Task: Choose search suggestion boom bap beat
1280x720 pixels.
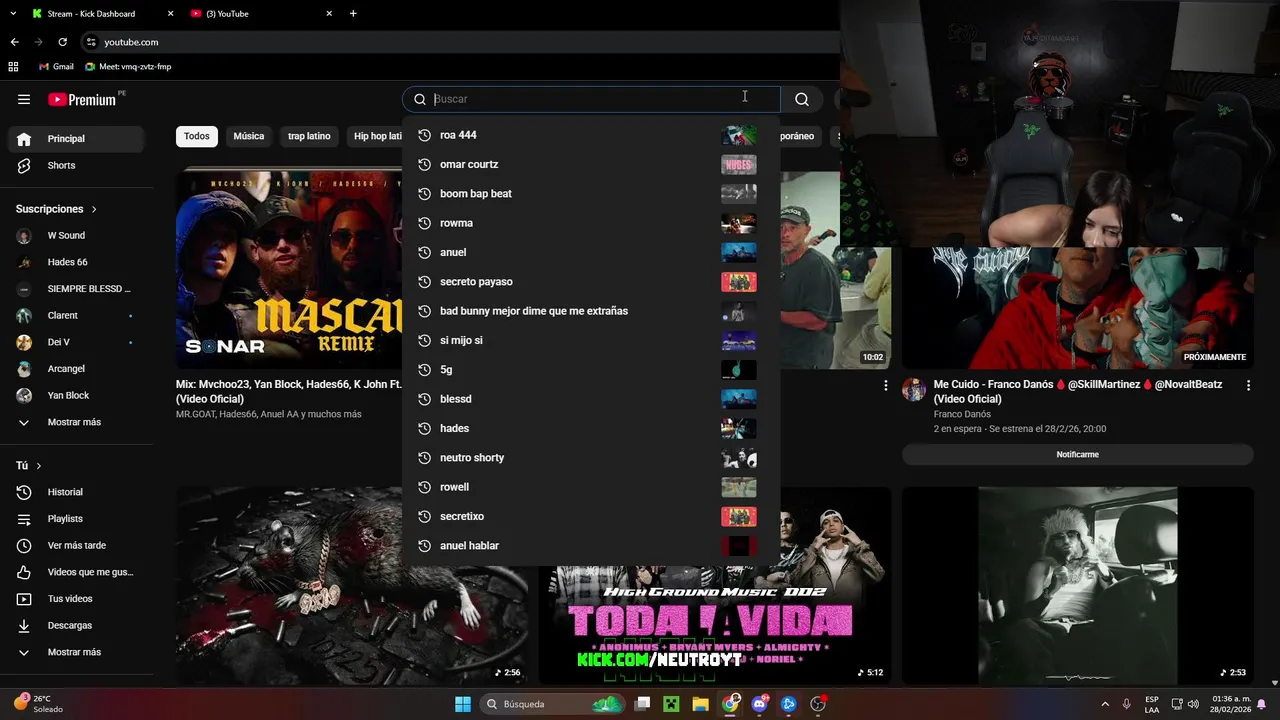Action: click(590, 194)
